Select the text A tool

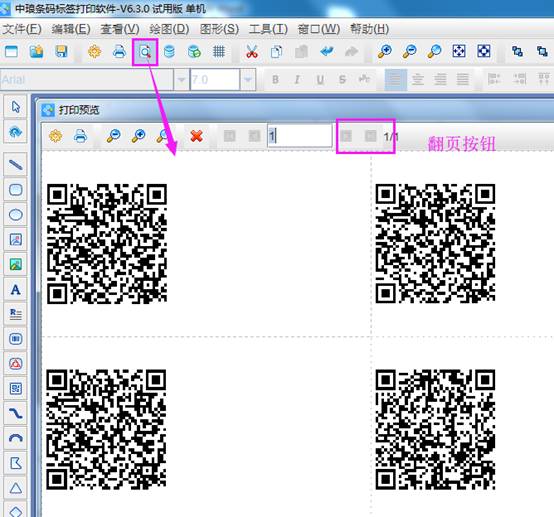pos(16,289)
